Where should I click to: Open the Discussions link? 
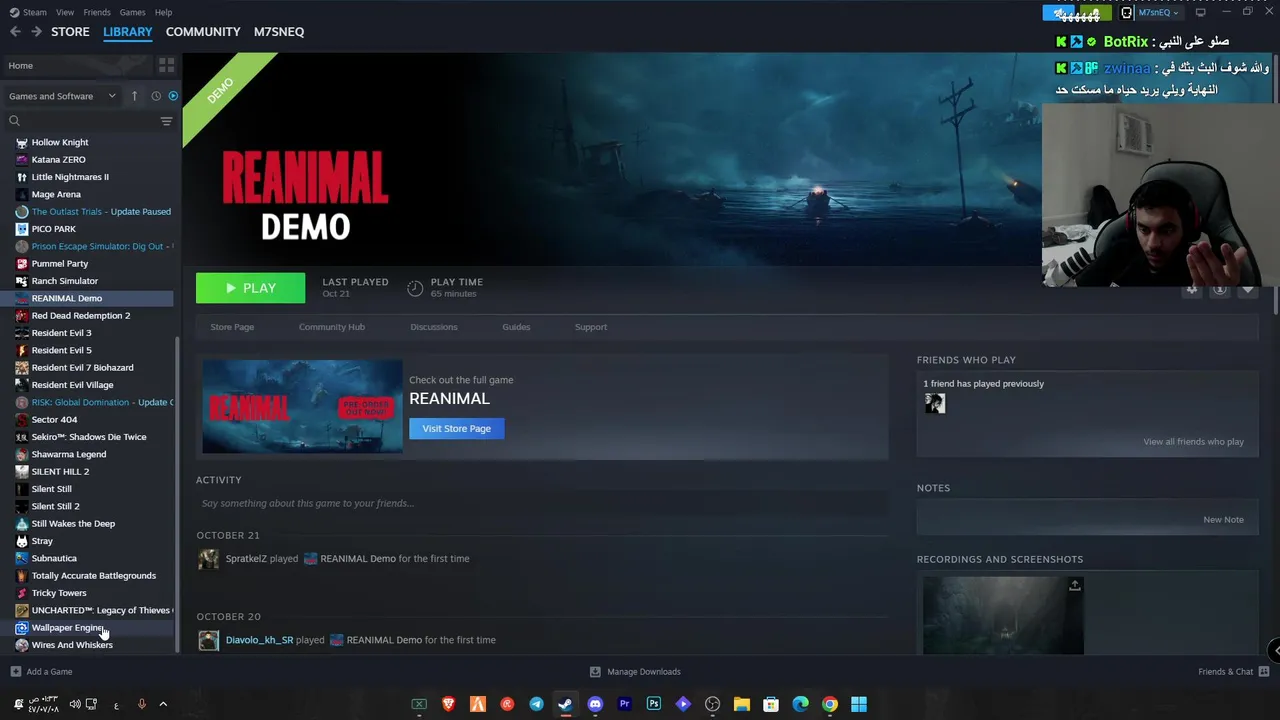point(434,327)
